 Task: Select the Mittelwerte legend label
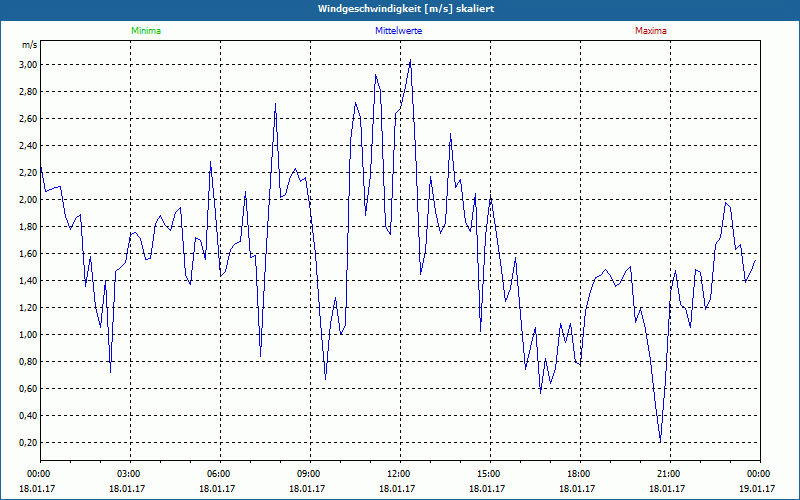click(398, 31)
